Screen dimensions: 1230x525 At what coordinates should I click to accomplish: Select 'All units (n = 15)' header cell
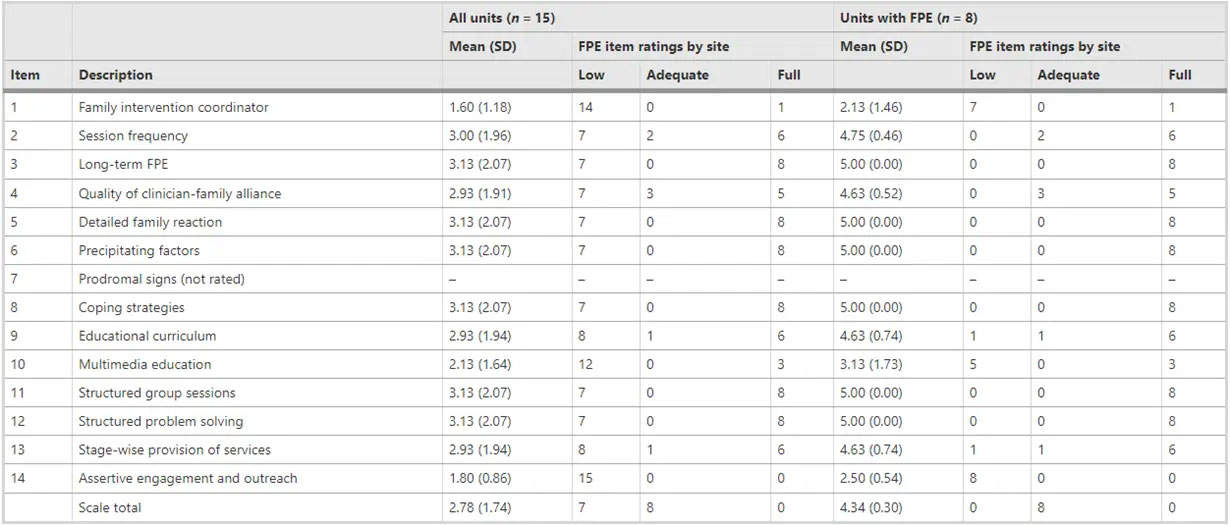(x=502, y=18)
